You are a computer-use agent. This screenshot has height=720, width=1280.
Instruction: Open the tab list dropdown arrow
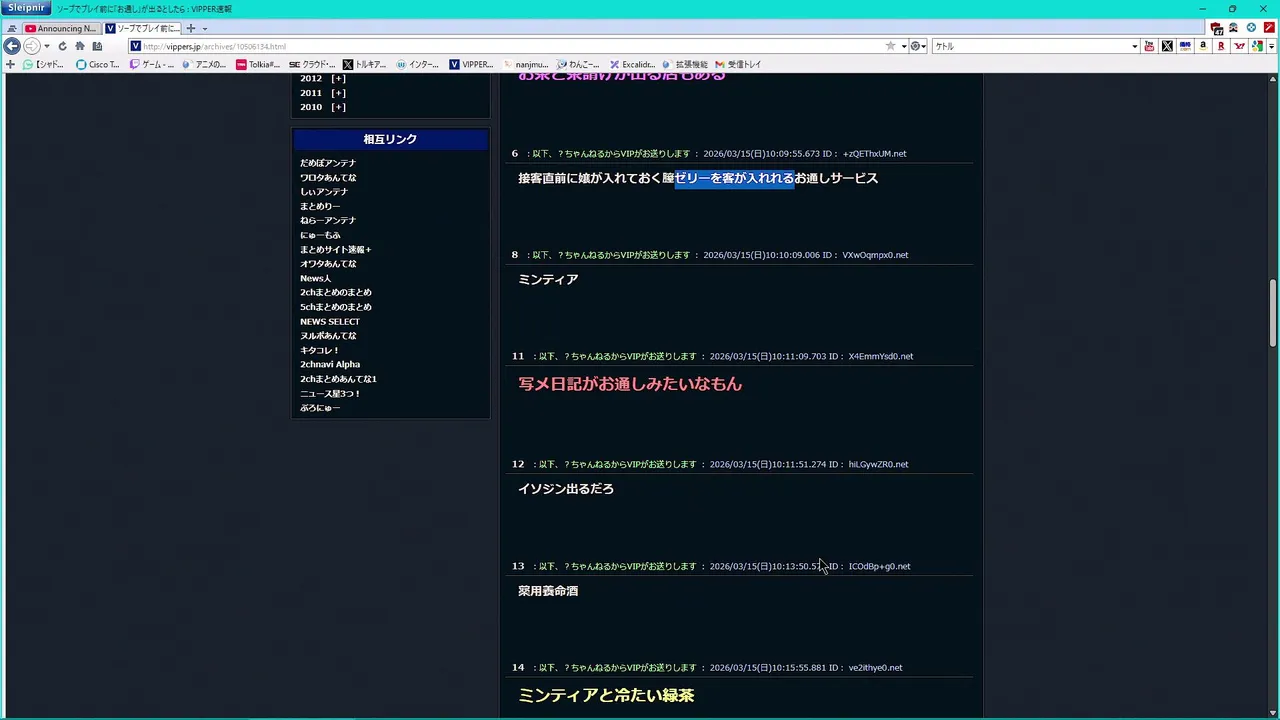tap(205, 29)
